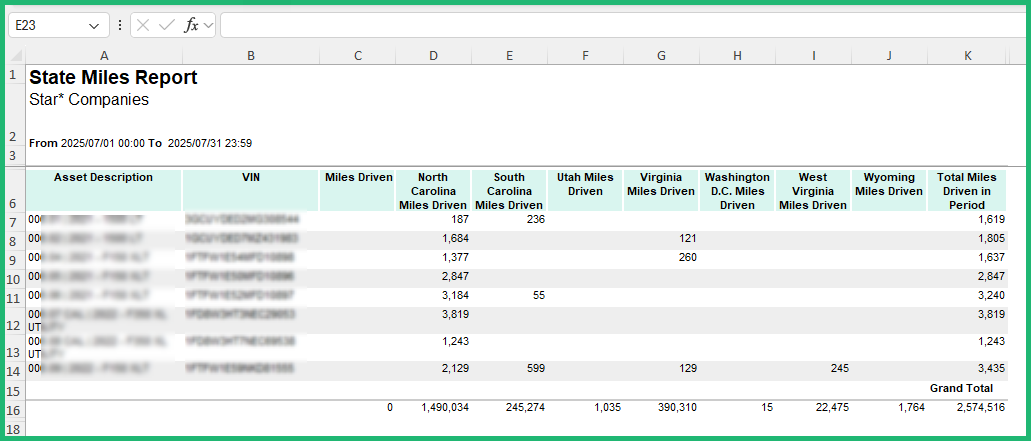Screen dimensions: 1031x441
Task: Click the Cancel (X) formula bar icon
Action: pyautogui.click(x=143, y=26)
